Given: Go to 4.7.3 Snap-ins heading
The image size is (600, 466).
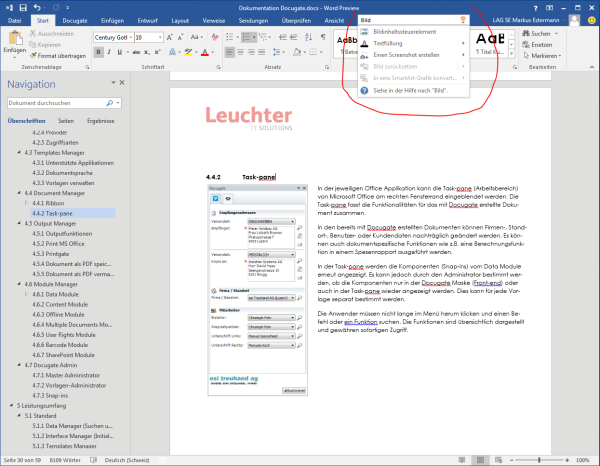Looking at the screenshot, I should point(50,395).
